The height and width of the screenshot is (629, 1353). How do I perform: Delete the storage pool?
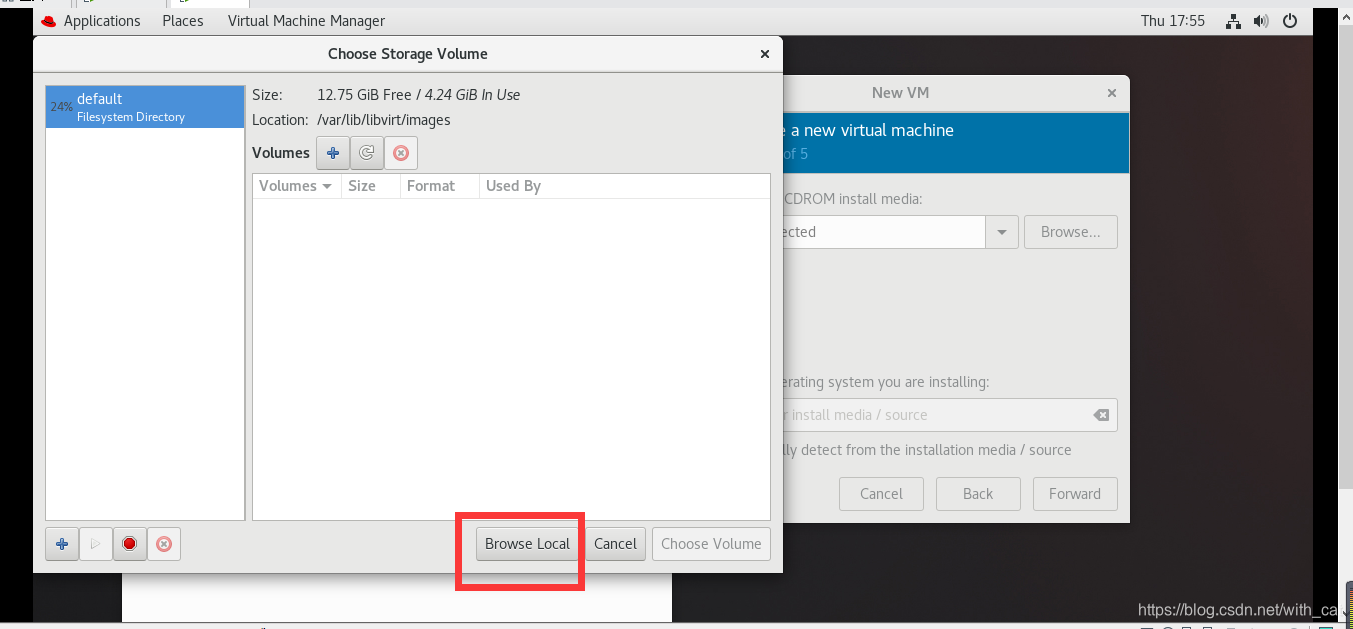tap(164, 544)
